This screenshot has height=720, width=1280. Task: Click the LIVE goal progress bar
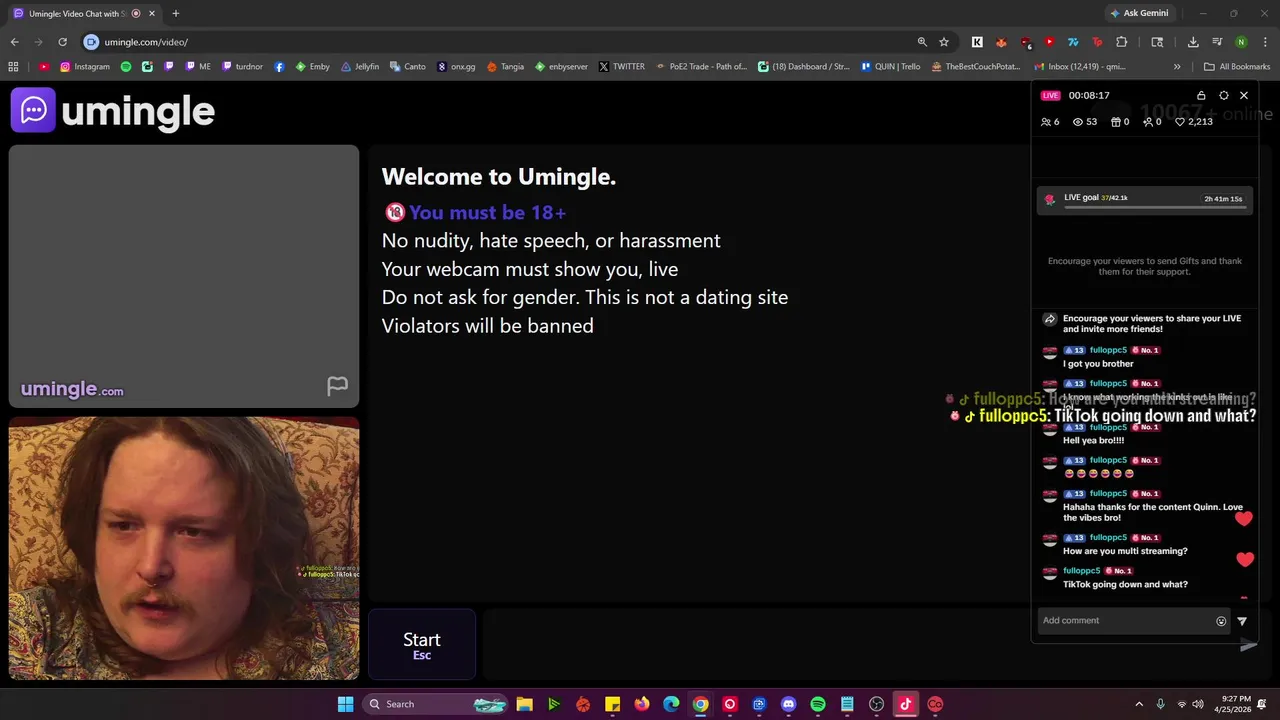point(1155,206)
